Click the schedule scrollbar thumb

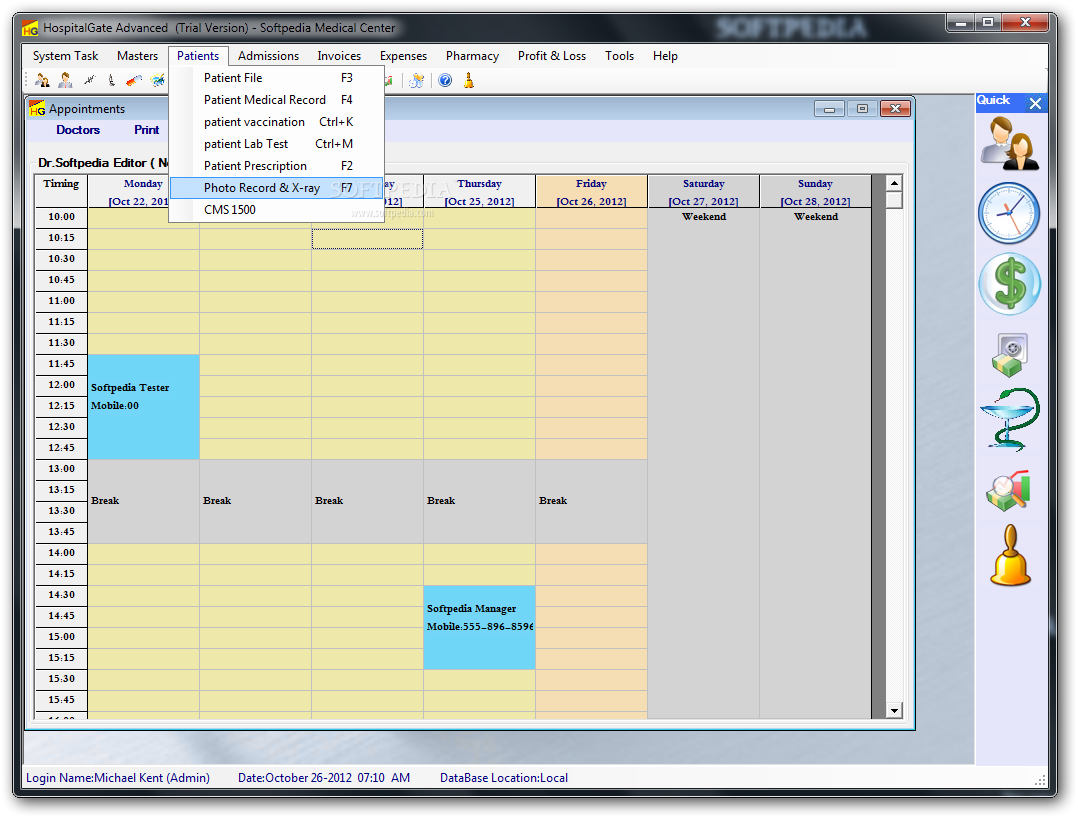(894, 200)
